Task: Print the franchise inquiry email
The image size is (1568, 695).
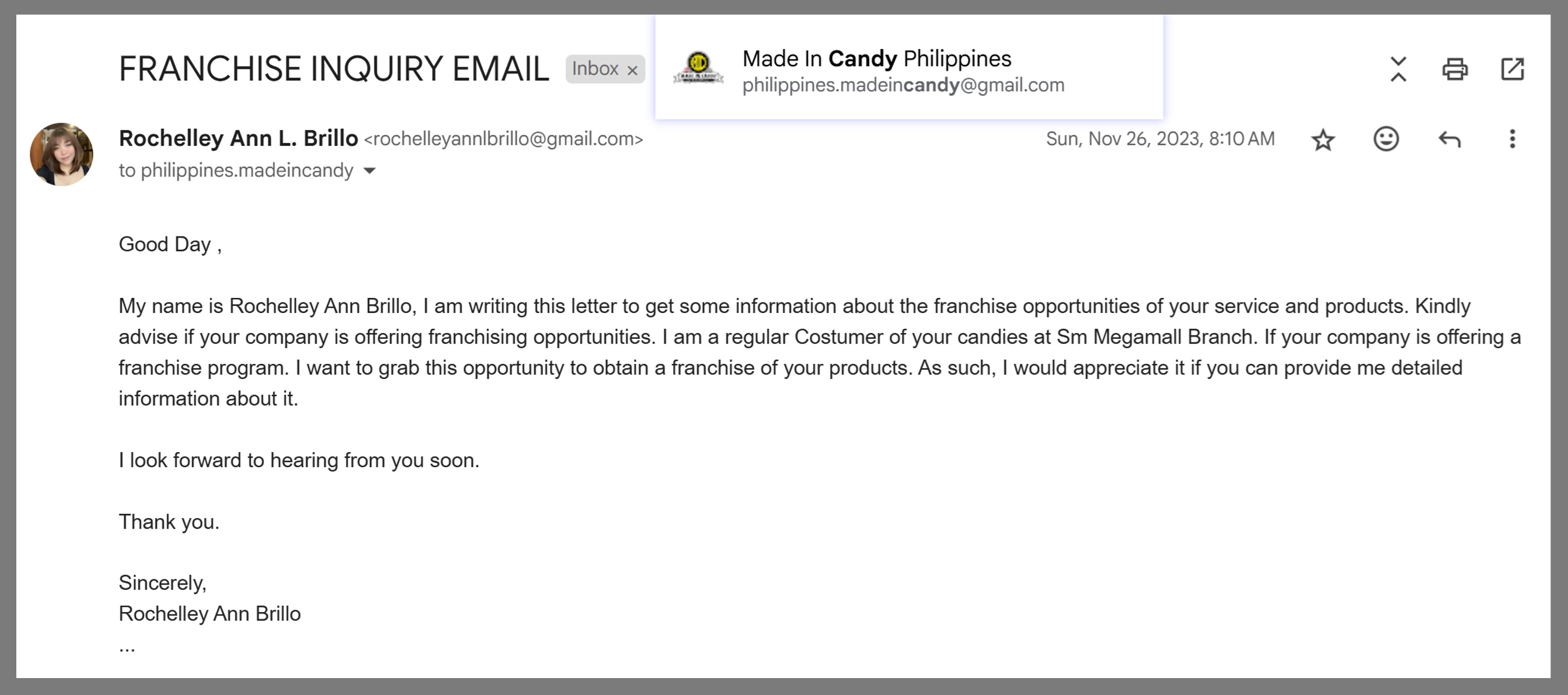Action: [1455, 69]
